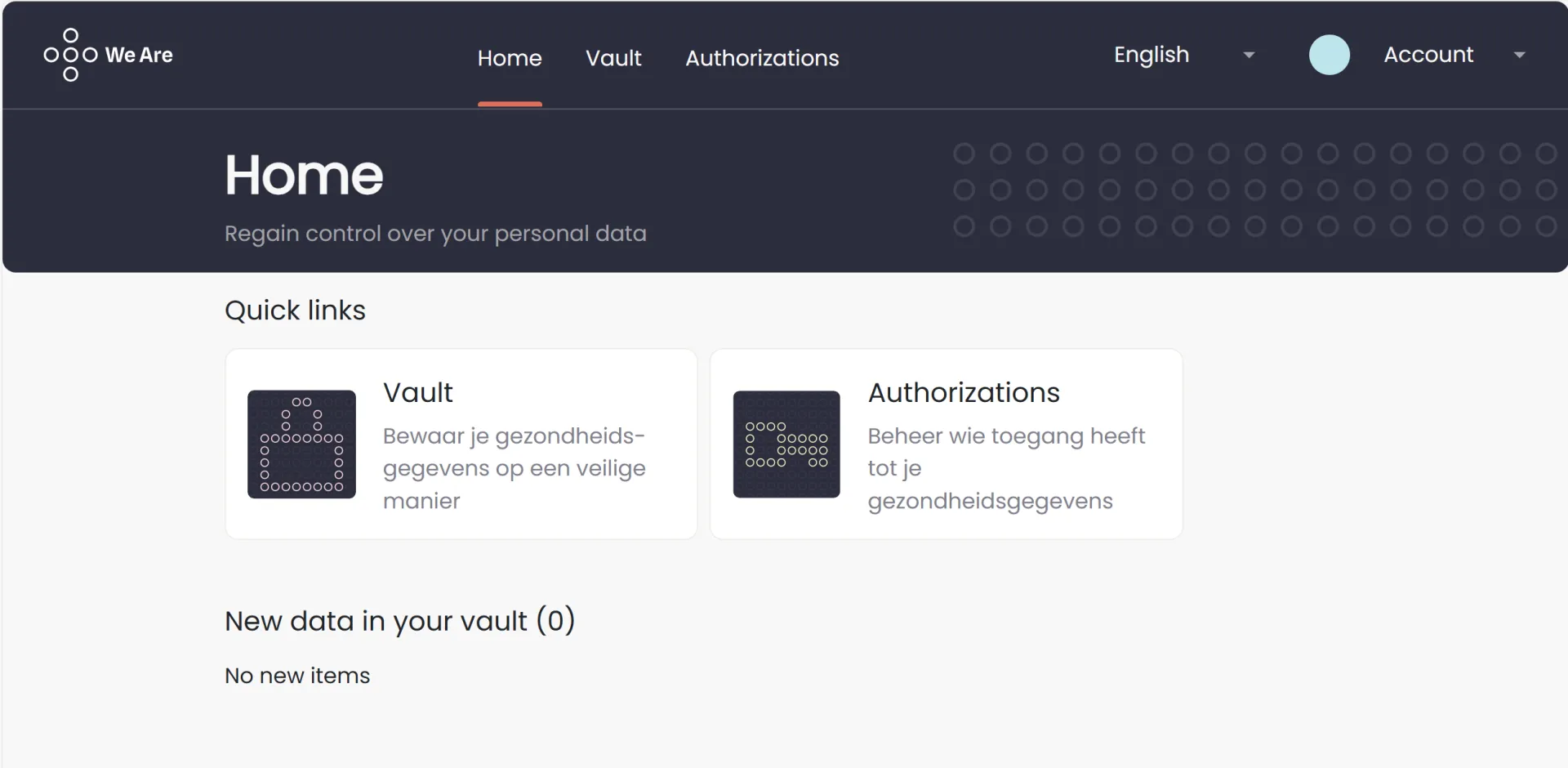The height and width of the screenshot is (768, 1568).
Task: Click the round account avatar
Action: tap(1330, 55)
